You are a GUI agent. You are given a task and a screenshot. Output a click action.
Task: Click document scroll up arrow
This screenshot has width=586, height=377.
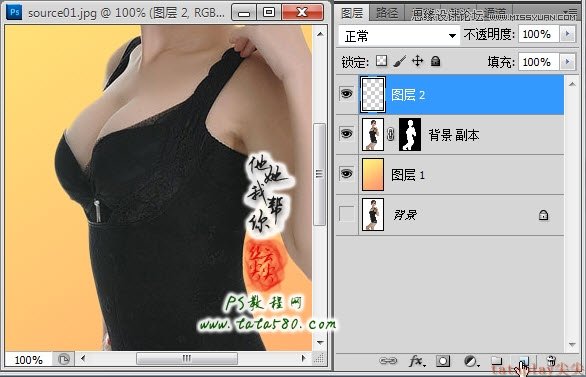coord(320,34)
